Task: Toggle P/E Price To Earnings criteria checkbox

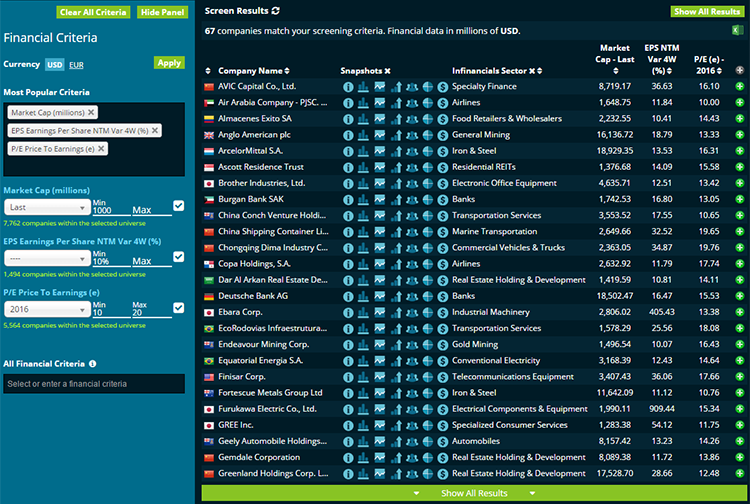Action: coord(178,308)
